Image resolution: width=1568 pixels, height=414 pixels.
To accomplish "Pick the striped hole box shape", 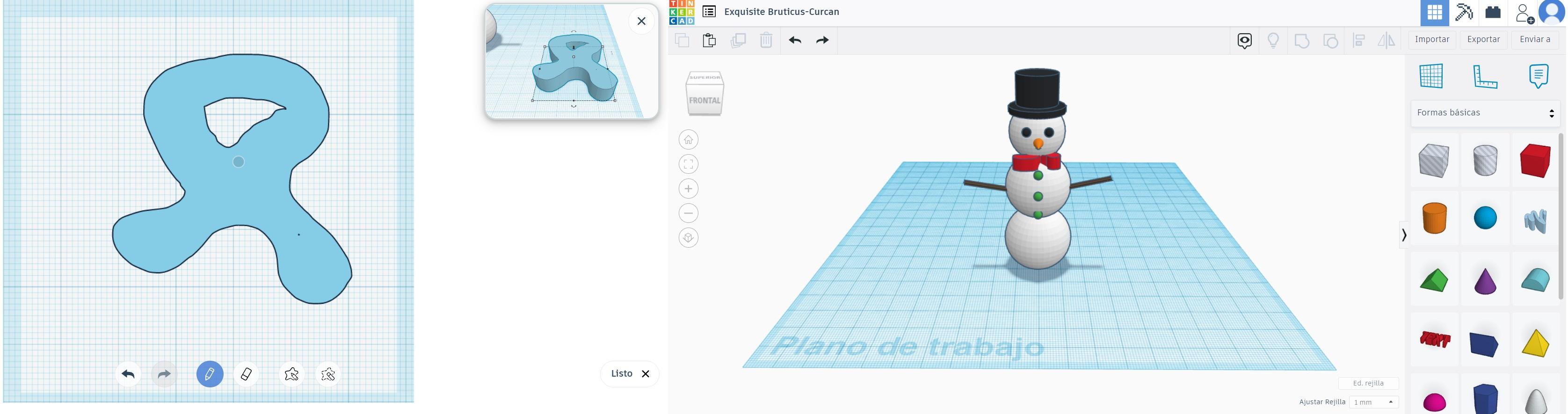I will (1433, 160).
